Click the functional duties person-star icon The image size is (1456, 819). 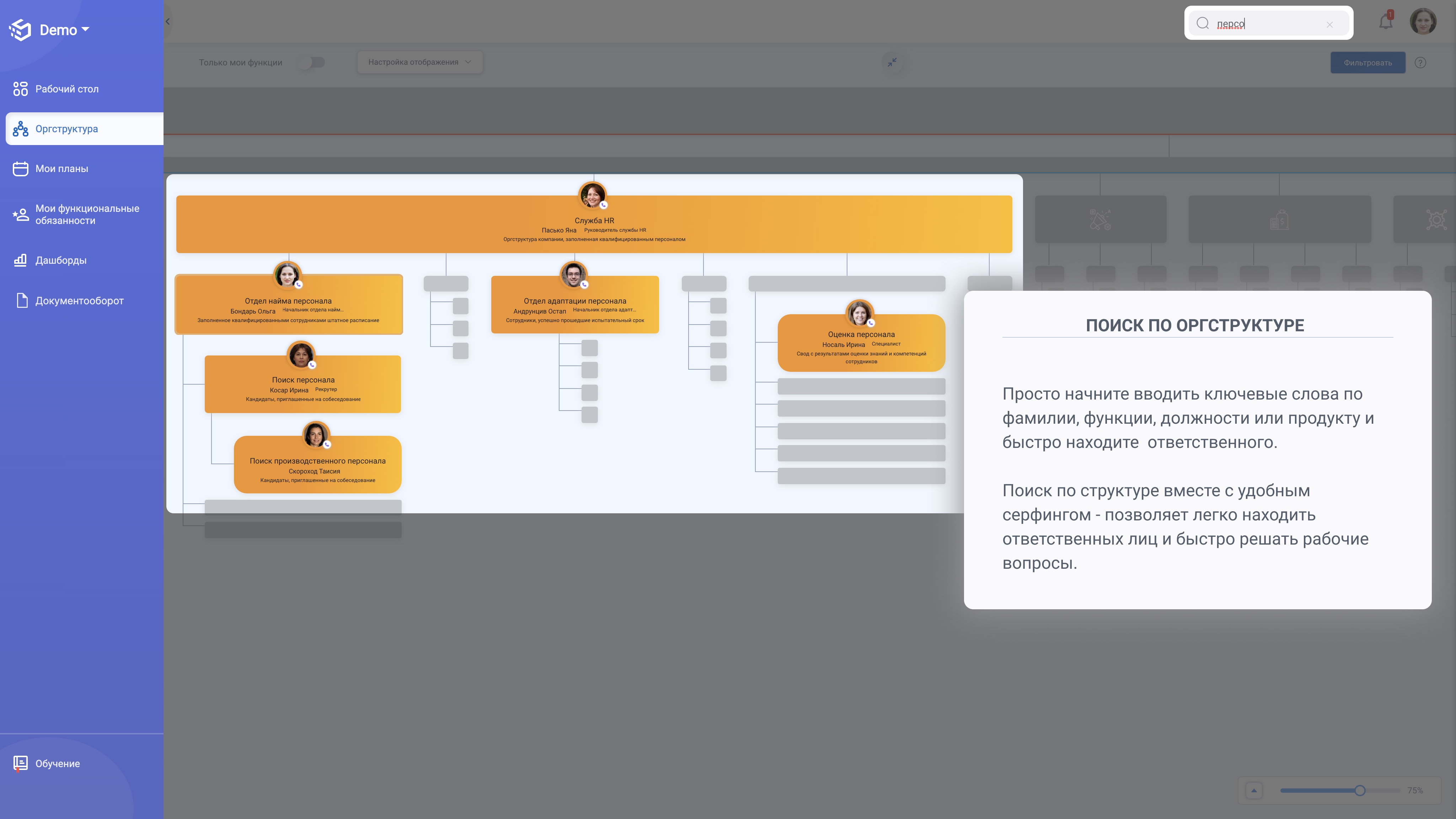(20, 214)
